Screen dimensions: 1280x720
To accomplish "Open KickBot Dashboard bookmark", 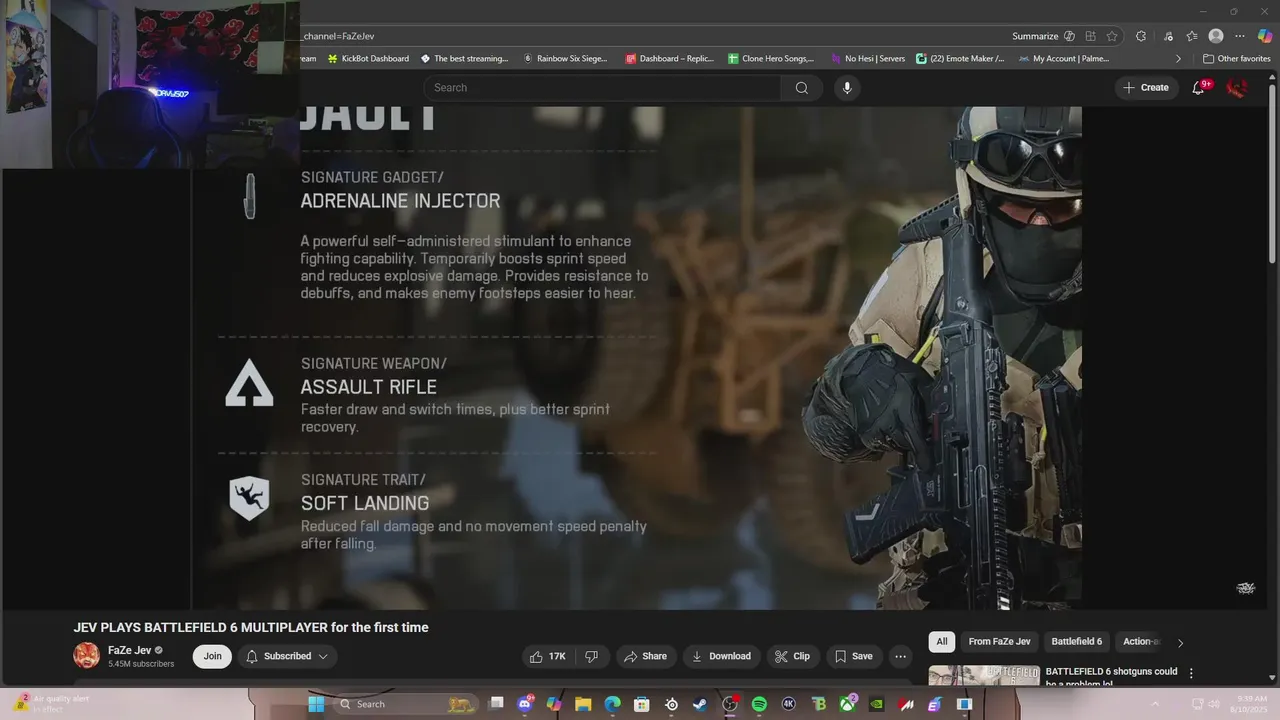I will pos(368,59).
